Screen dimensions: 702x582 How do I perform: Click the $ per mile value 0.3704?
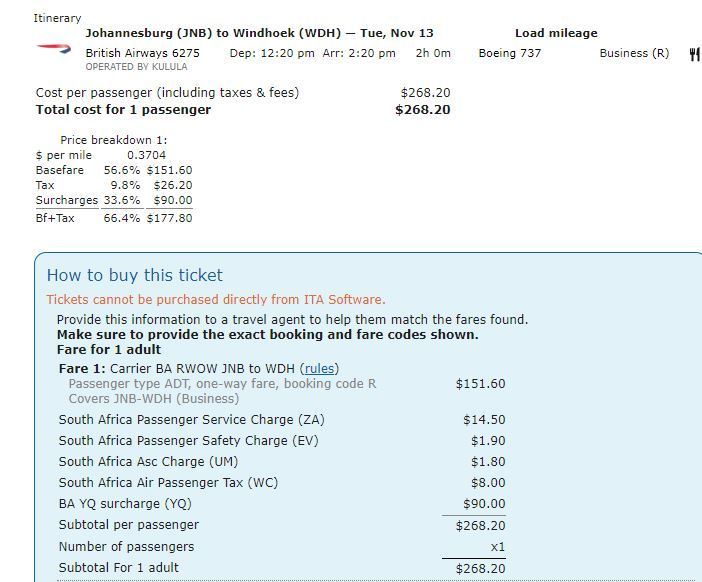pyautogui.click(x=146, y=155)
